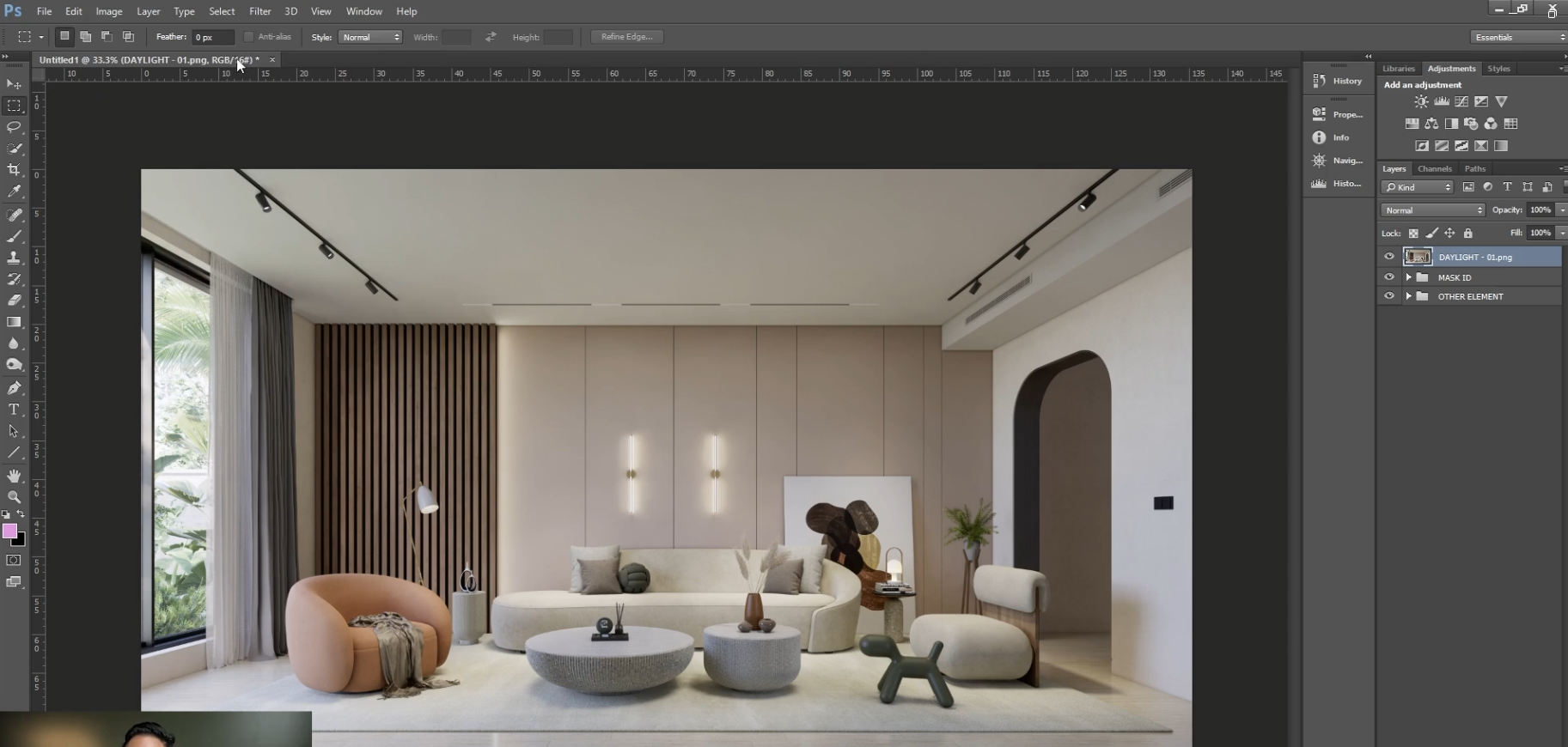
Task: Open the layer Kind filter dropdown
Action: [1418, 186]
